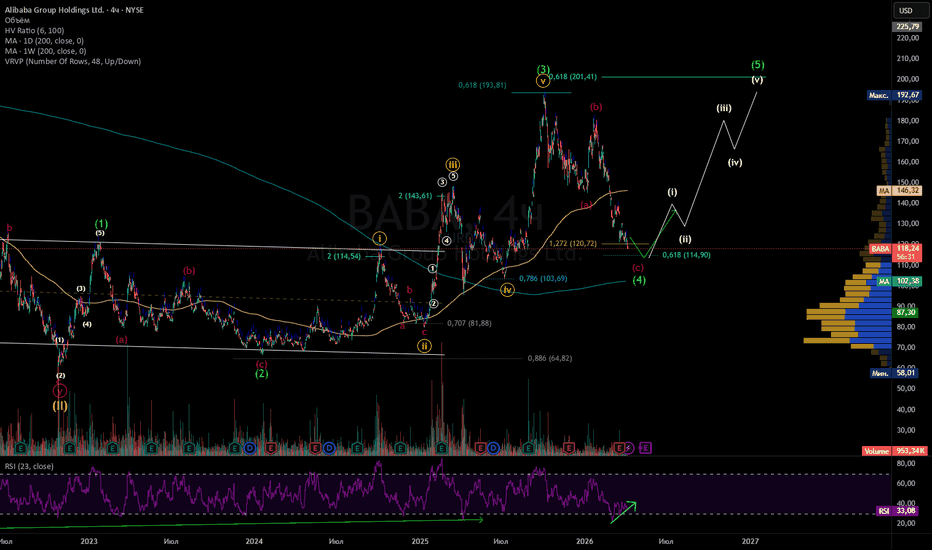Click the 2027 time axis label

pos(750,541)
